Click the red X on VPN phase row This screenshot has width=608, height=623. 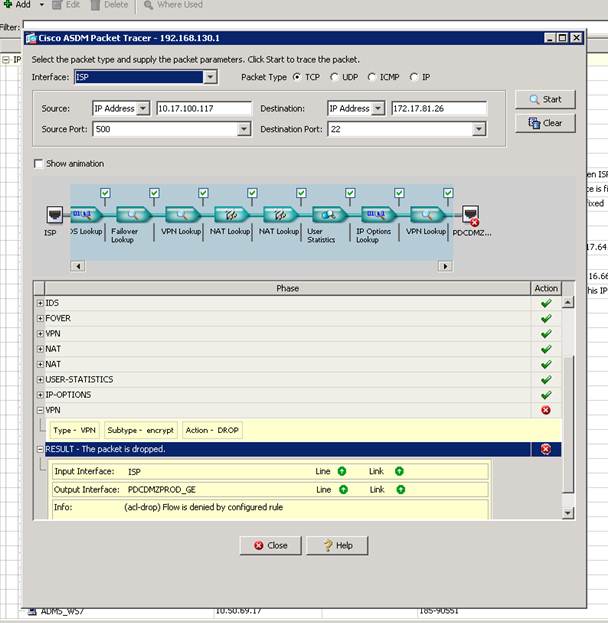pyautogui.click(x=546, y=410)
